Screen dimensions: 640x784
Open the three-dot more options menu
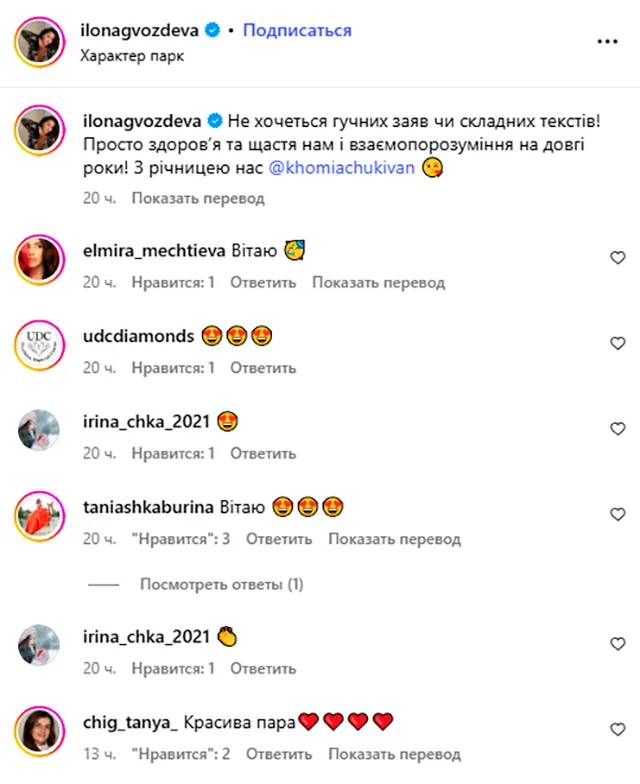(x=608, y=42)
